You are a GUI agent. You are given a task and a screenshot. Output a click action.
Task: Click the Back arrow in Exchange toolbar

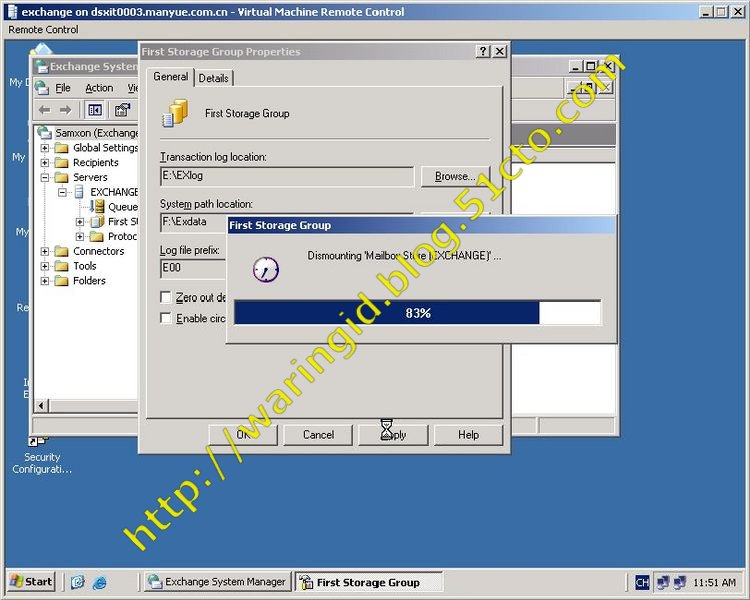(x=44, y=110)
